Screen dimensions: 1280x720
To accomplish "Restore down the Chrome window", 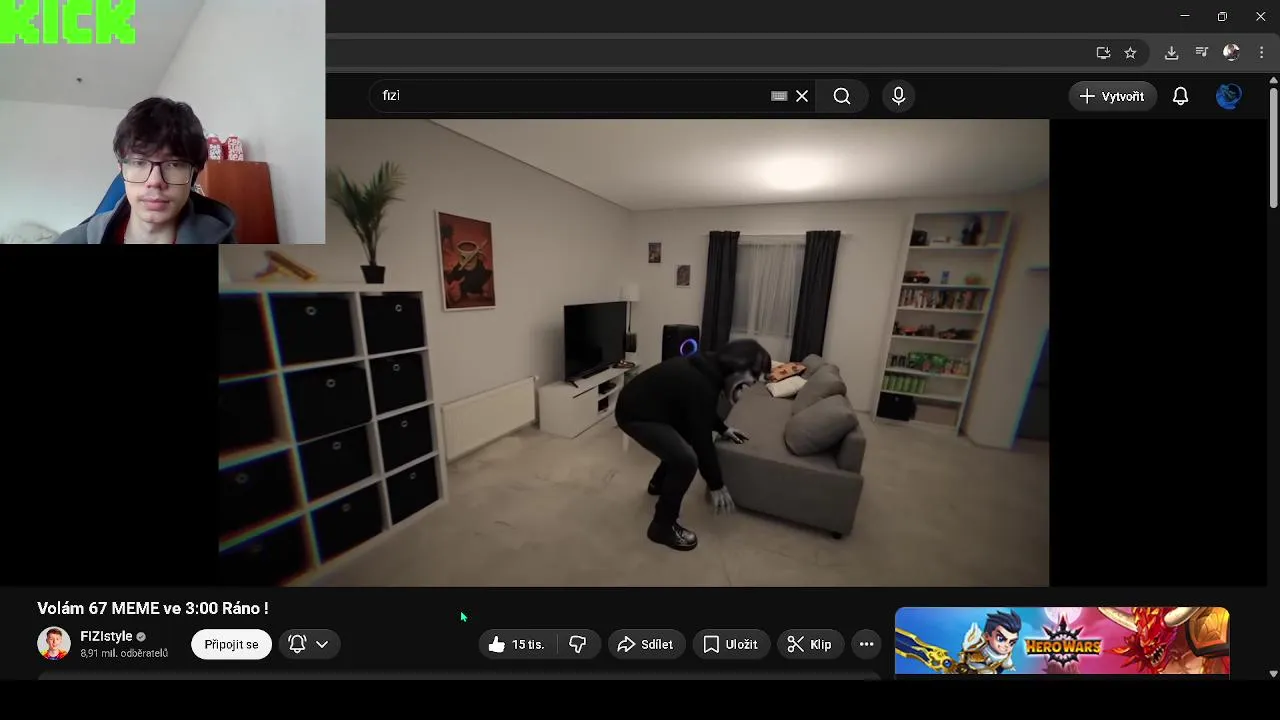I will point(1222,16).
